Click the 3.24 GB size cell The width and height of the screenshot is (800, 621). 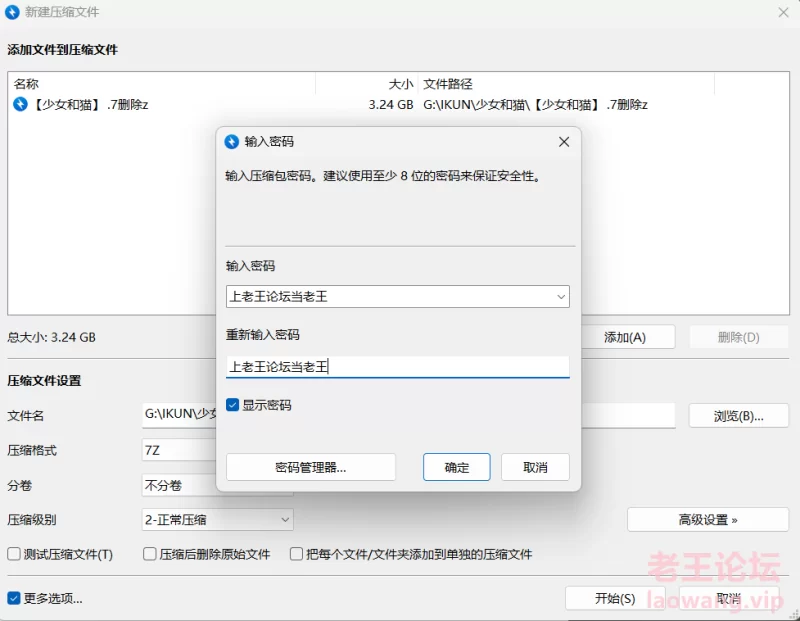[391, 105]
